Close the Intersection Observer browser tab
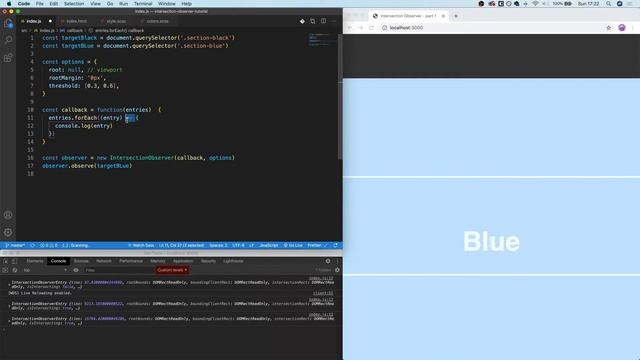 (443, 16)
